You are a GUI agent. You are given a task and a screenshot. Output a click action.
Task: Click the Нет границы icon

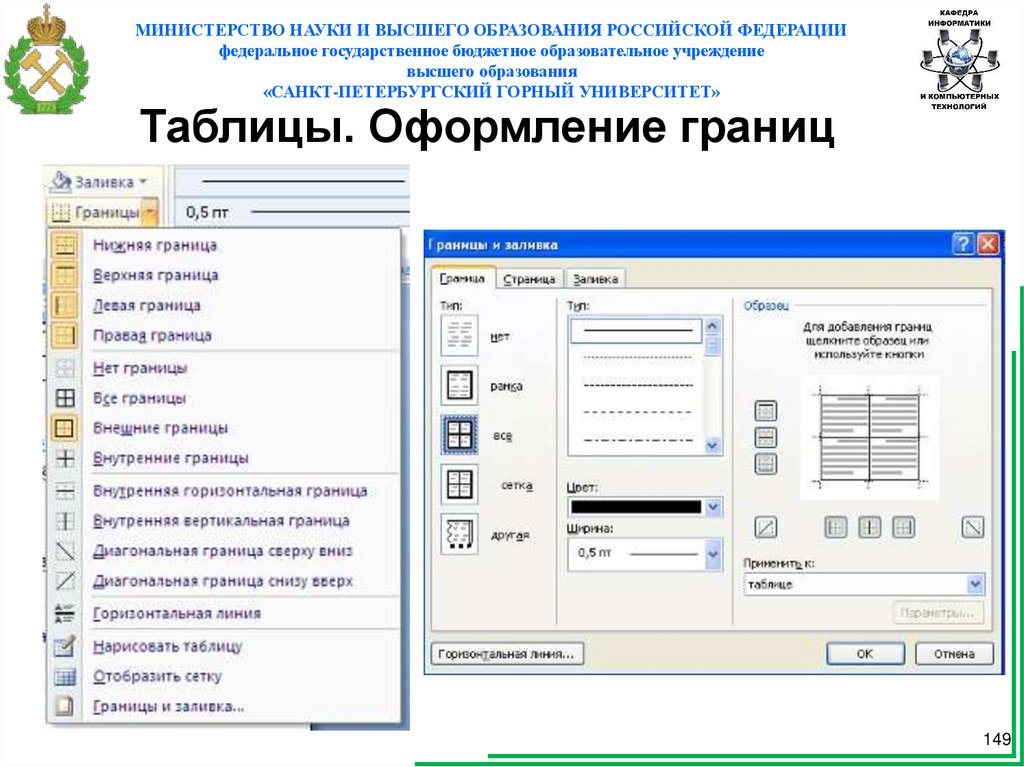coord(65,368)
